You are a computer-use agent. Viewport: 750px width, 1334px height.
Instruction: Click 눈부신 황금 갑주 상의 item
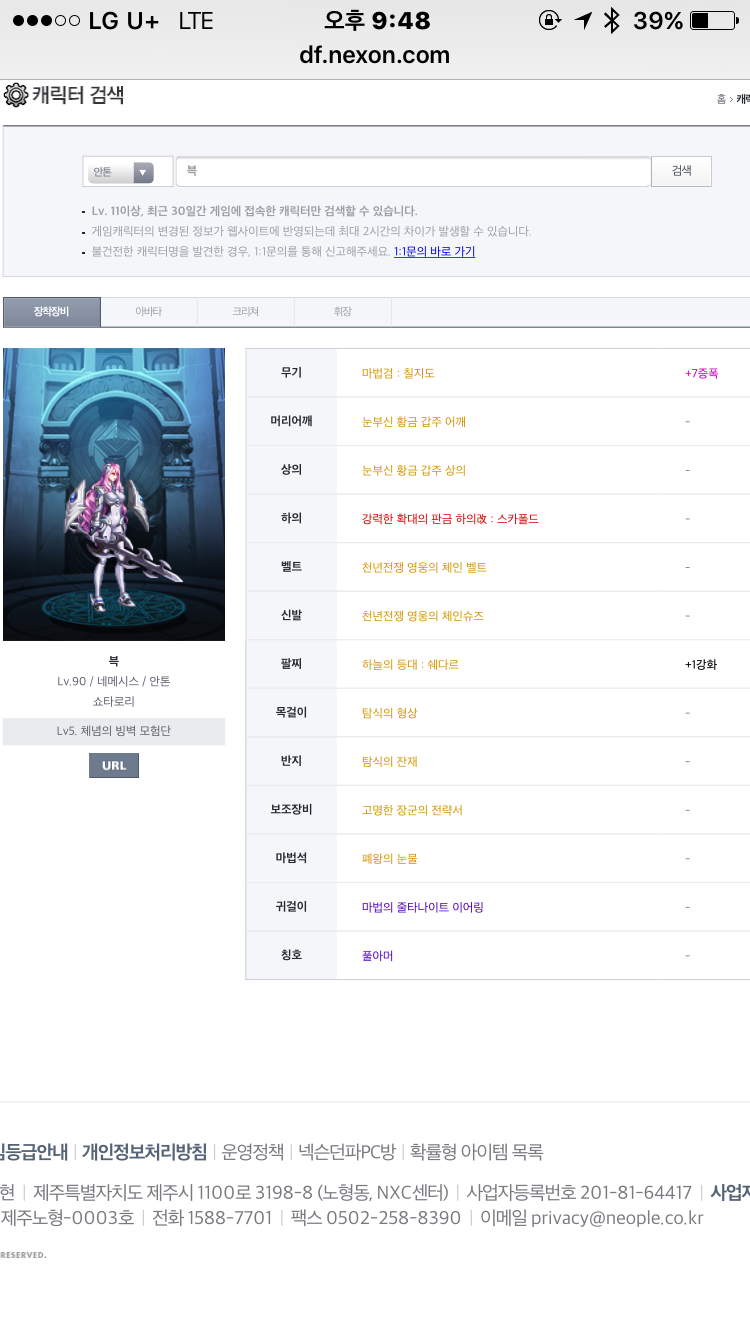coord(414,470)
